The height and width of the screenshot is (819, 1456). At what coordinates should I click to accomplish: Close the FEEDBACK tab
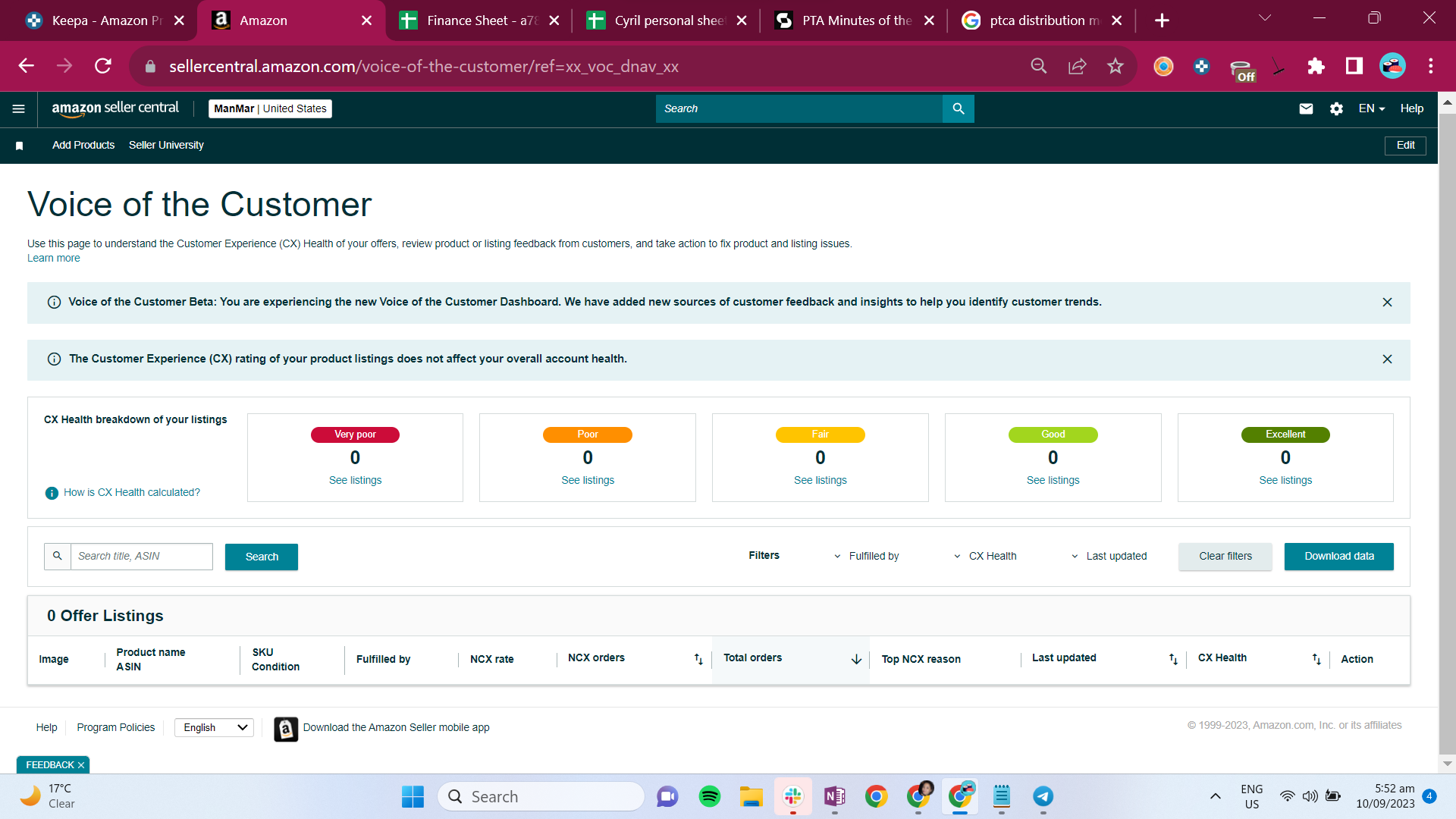pyautogui.click(x=81, y=765)
